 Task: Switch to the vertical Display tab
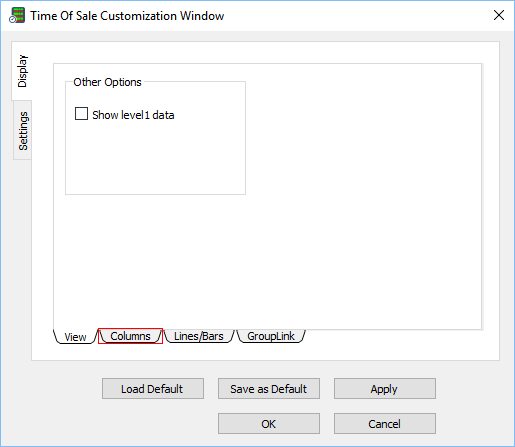pyautogui.click(x=22, y=71)
